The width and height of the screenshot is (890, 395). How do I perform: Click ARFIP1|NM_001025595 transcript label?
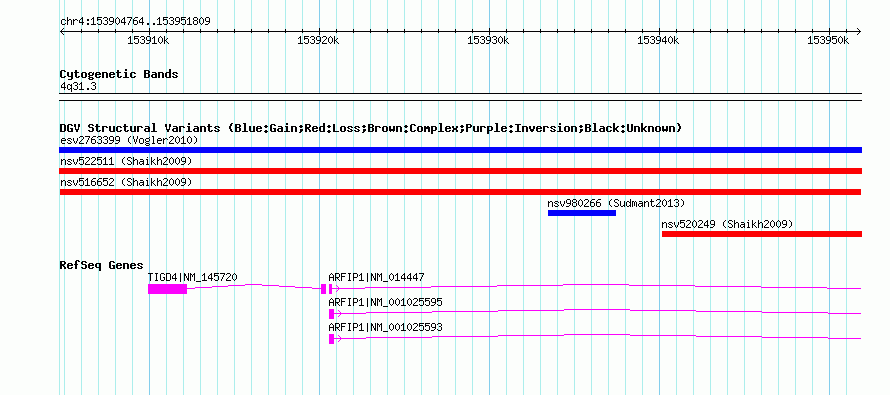[385, 302]
